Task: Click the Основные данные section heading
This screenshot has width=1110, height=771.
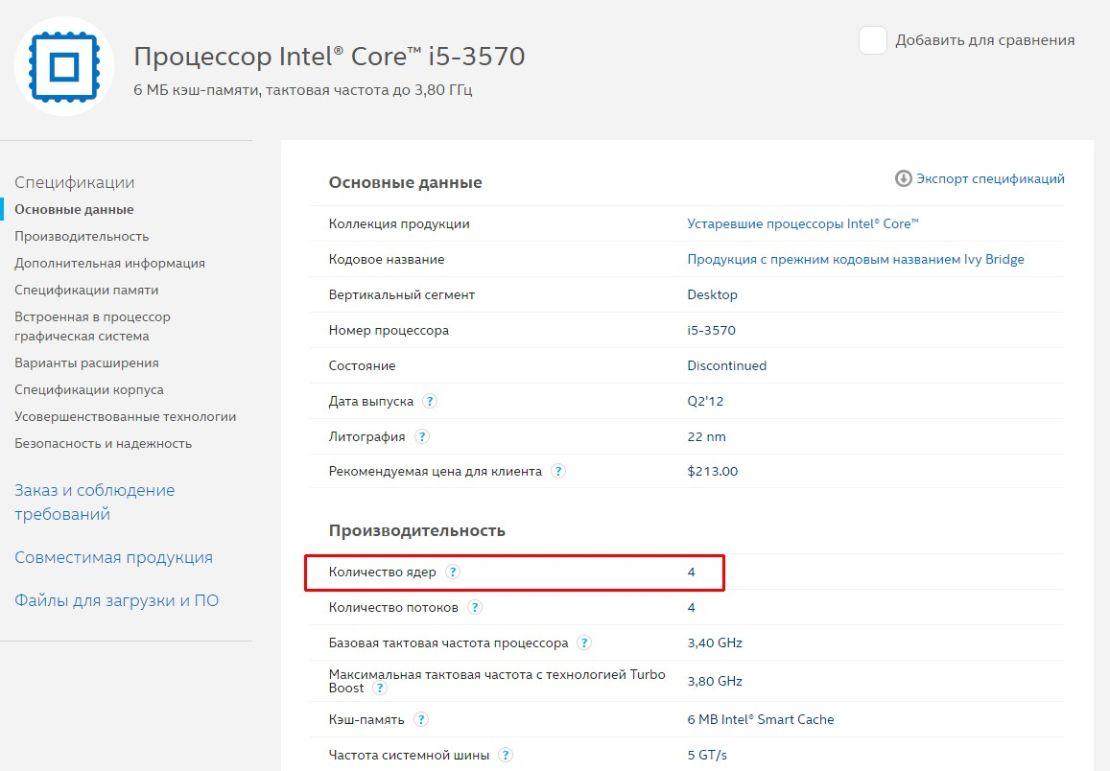Action: [405, 183]
